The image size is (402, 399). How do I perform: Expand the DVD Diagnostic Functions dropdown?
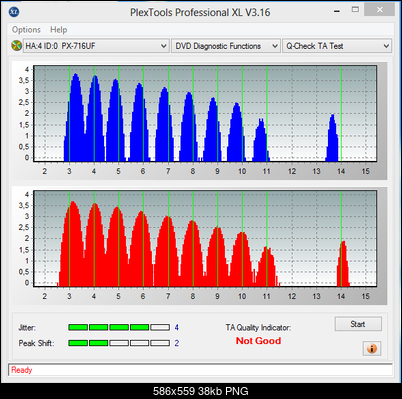[225, 46]
